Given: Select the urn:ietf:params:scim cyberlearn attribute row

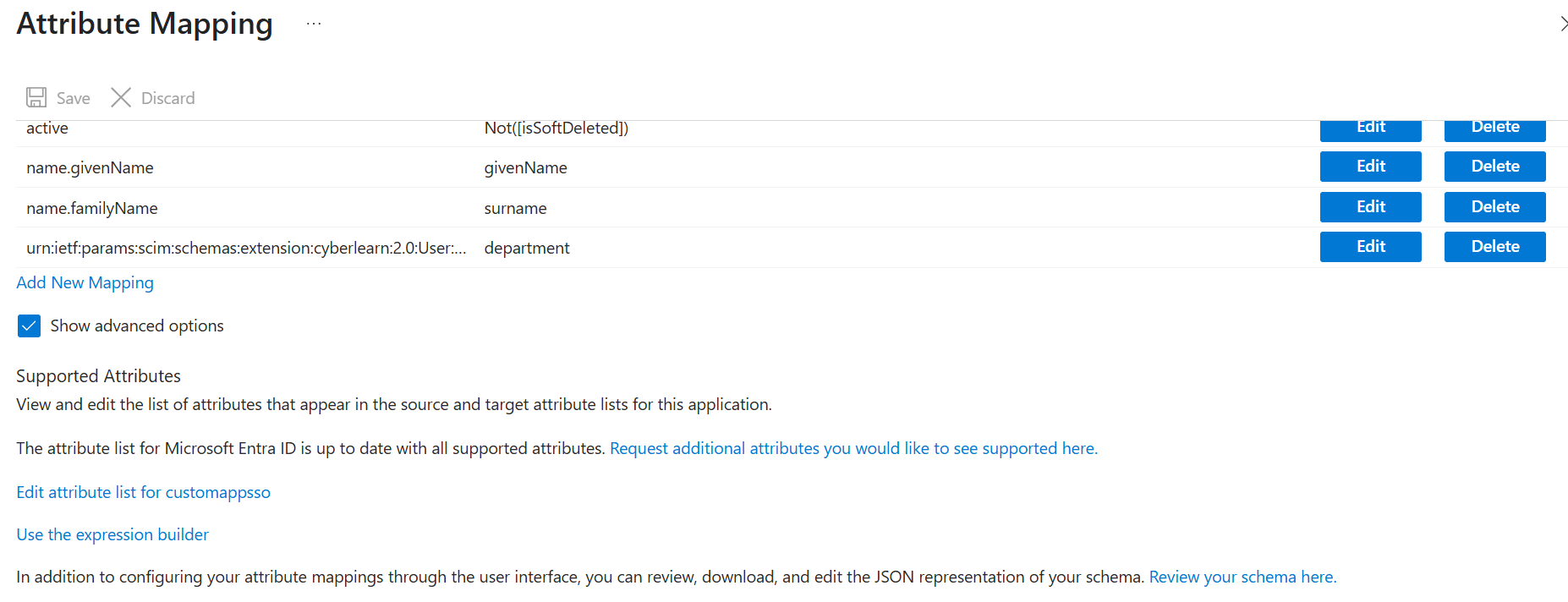Looking at the screenshot, I should (792, 248).
